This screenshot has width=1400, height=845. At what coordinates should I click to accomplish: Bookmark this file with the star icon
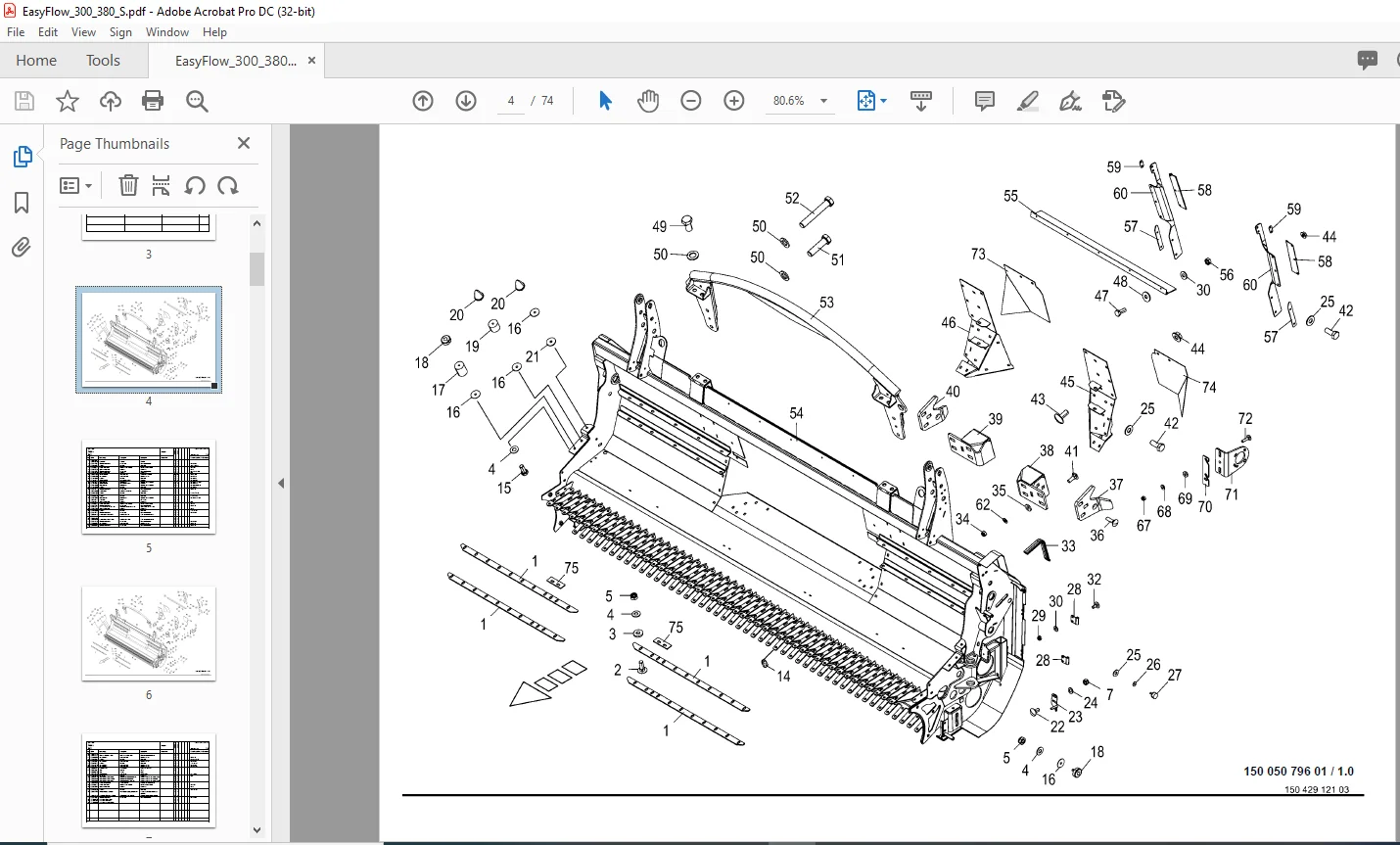coord(67,101)
